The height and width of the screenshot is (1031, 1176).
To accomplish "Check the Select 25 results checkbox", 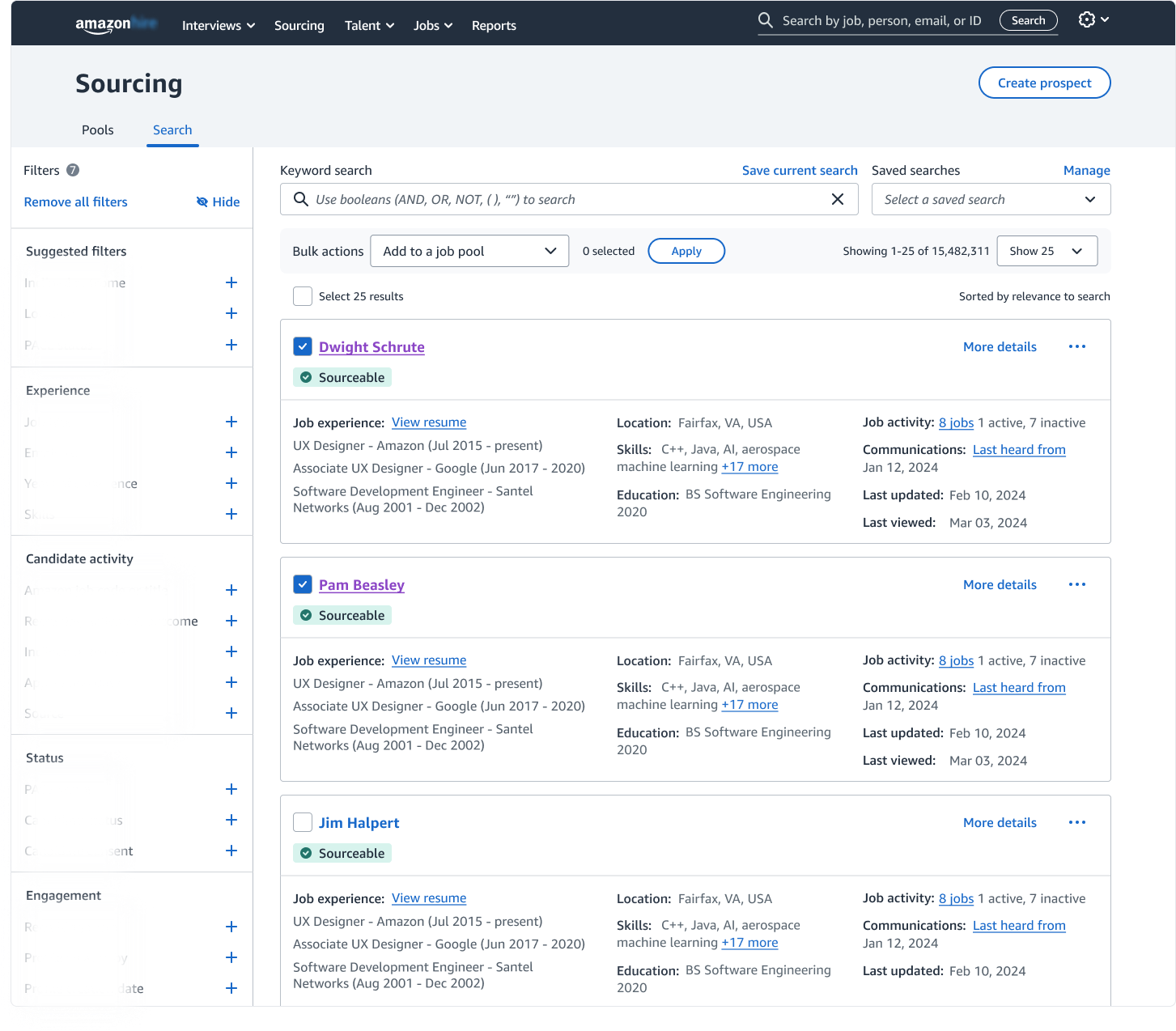I will pyautogui.click(x=303, y=296).
